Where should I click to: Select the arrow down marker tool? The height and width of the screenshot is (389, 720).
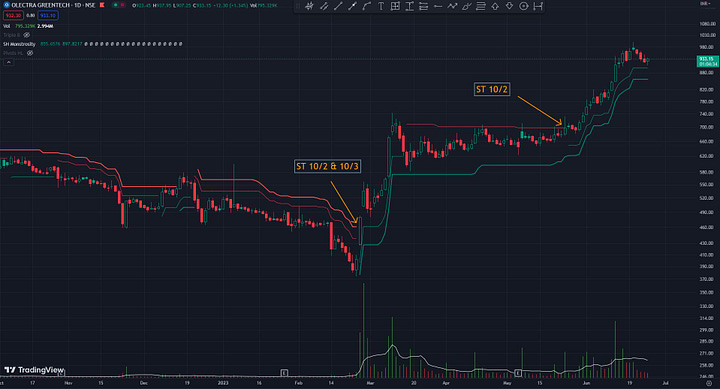(509, 6)
